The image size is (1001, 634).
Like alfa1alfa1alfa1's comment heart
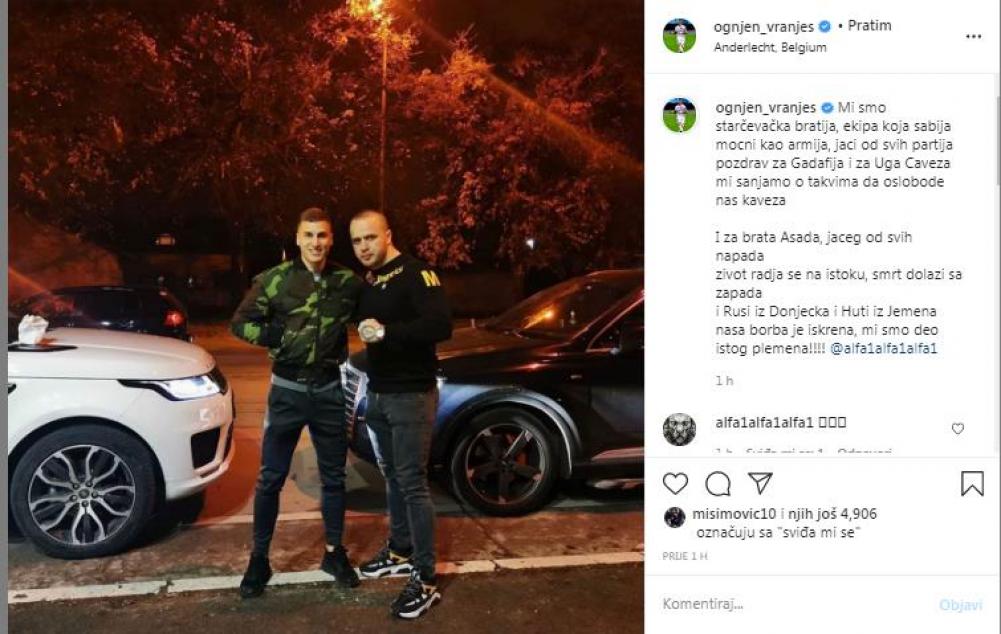tap(958, 428)
